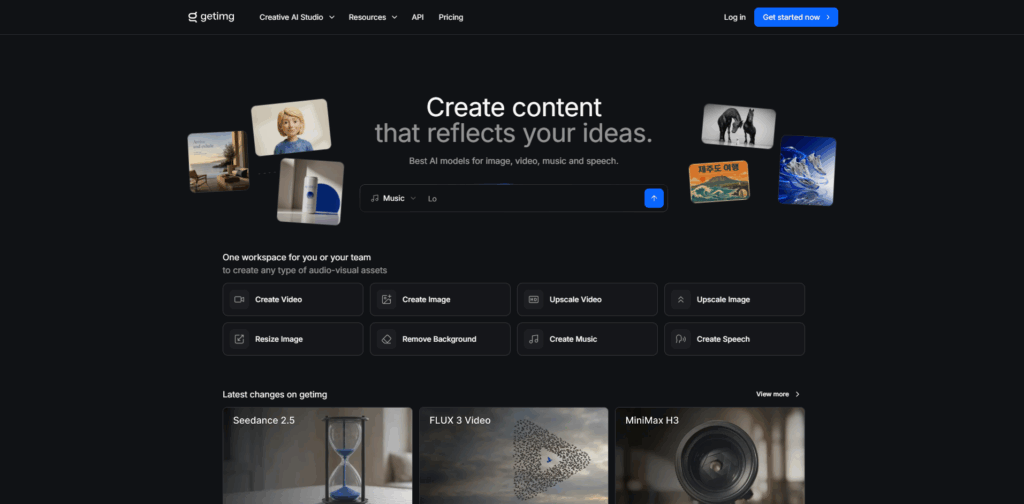This screenshot has width=1024, height=504.
Task: Click the Create Video camera icon
Action: (x=239, y=300)
